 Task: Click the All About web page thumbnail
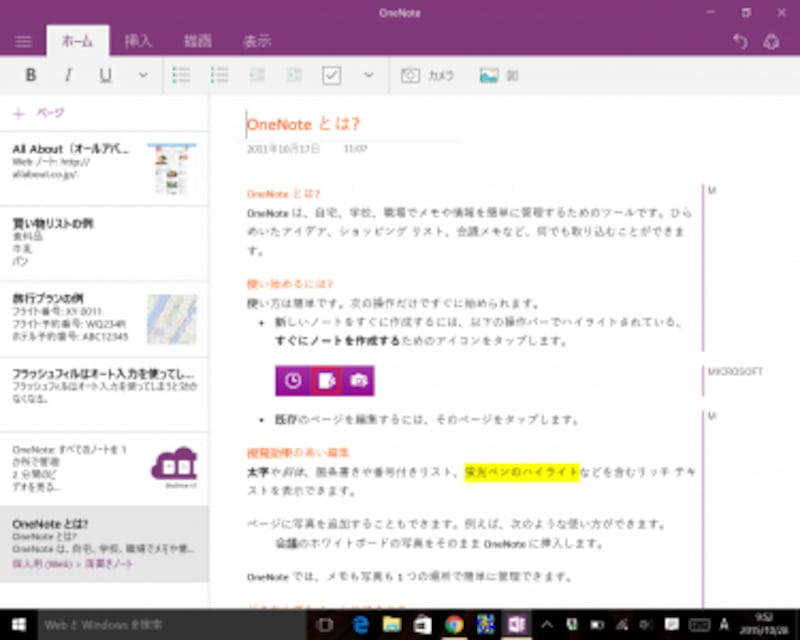172,169
